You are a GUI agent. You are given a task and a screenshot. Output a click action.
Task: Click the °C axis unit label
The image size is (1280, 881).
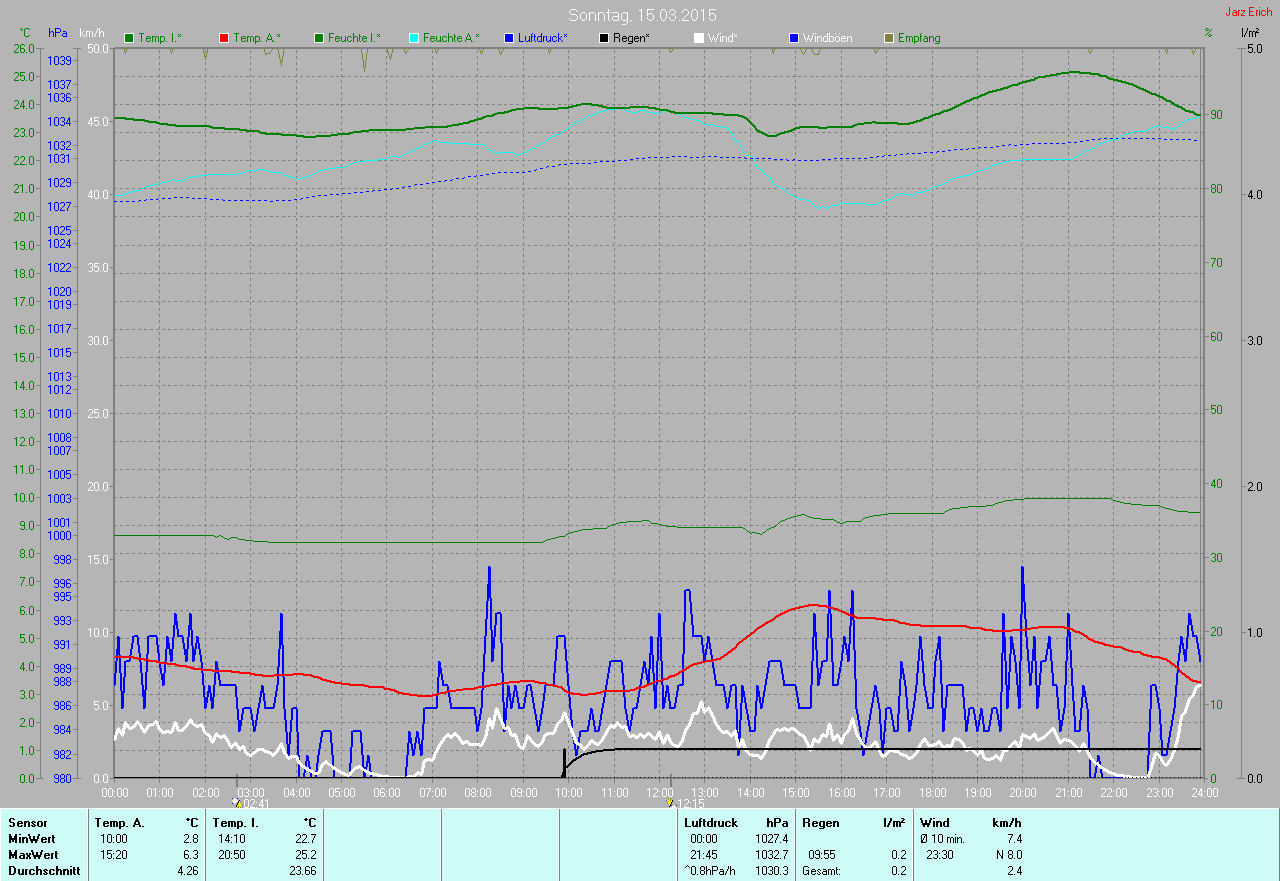25,33
